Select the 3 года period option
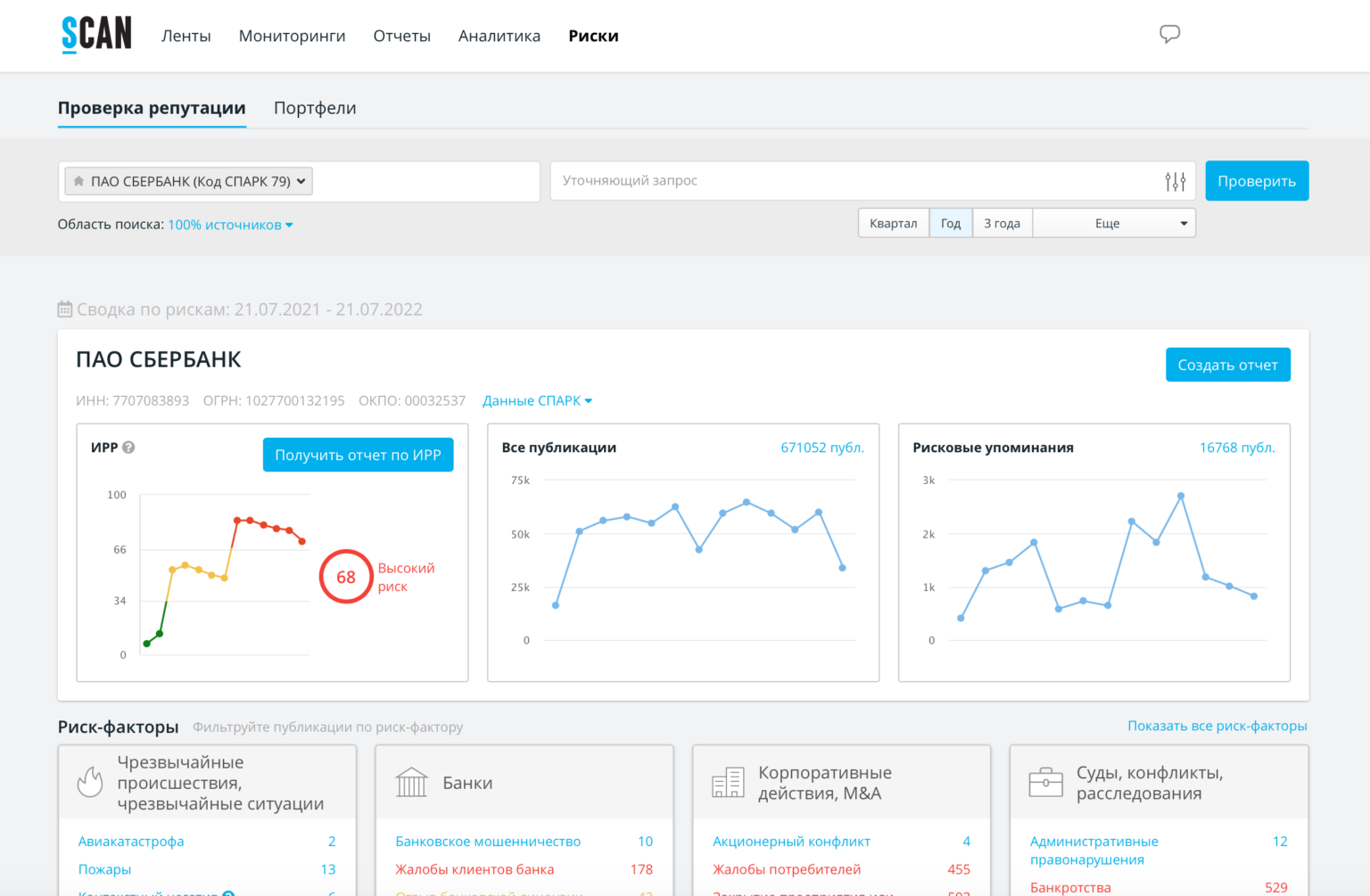Screen dimensions: 1370x896 pyautogui.click(x=1002, y=224)
